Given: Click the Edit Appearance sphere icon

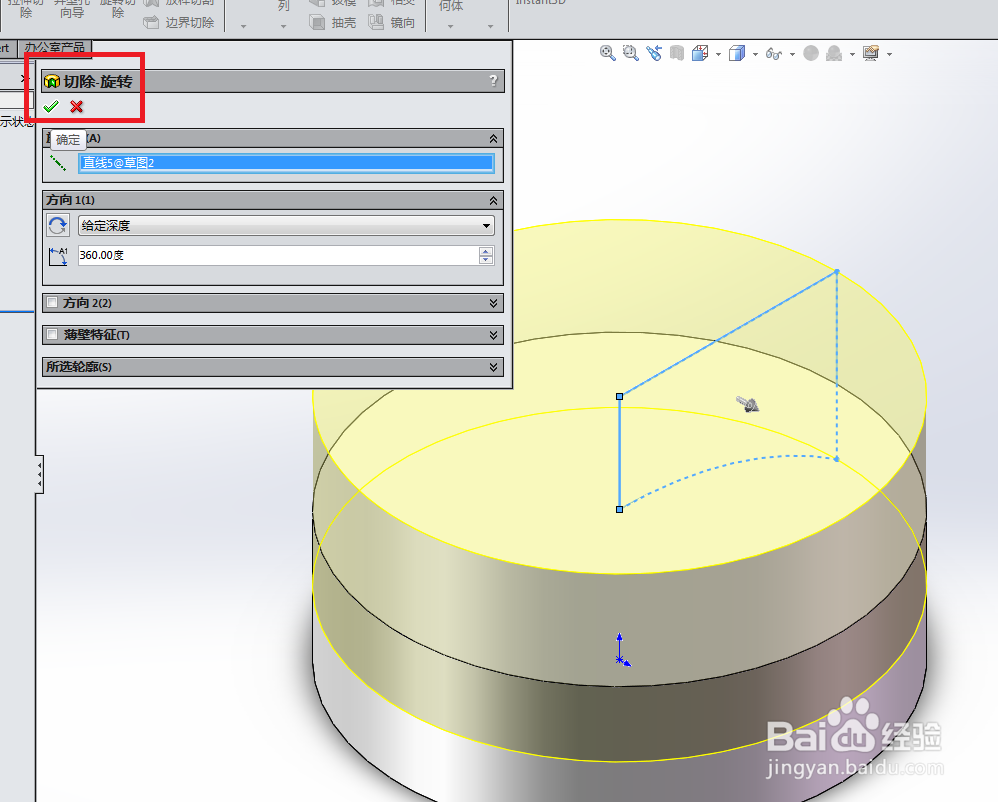Looking at the screenshot, I should pyautogui.click(x=811, y=53).
